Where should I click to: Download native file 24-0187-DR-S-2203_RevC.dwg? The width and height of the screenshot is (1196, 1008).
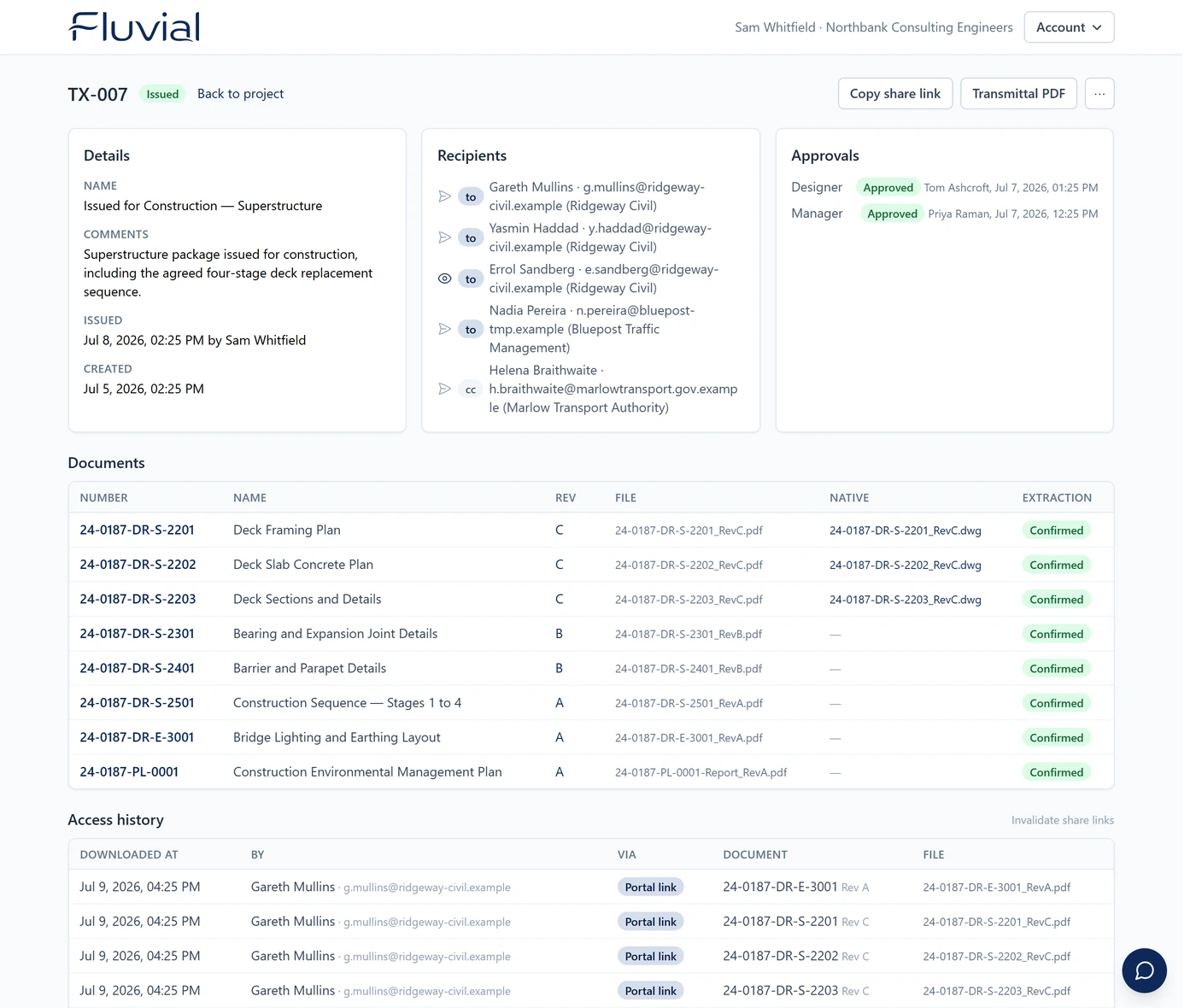click(906, 600)
